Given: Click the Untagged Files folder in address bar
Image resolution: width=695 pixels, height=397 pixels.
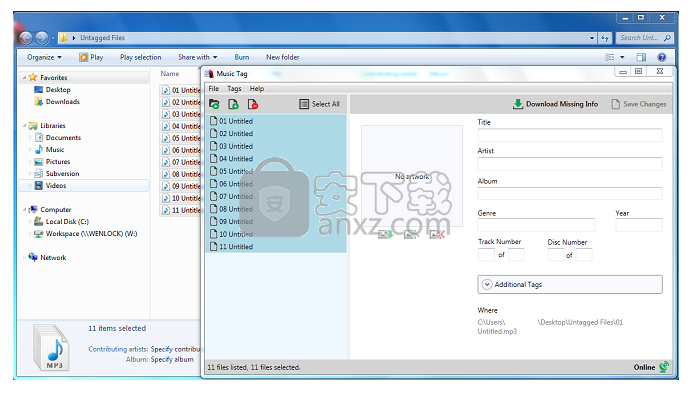Looking at the screenshot, I should [x=102, y=38].
